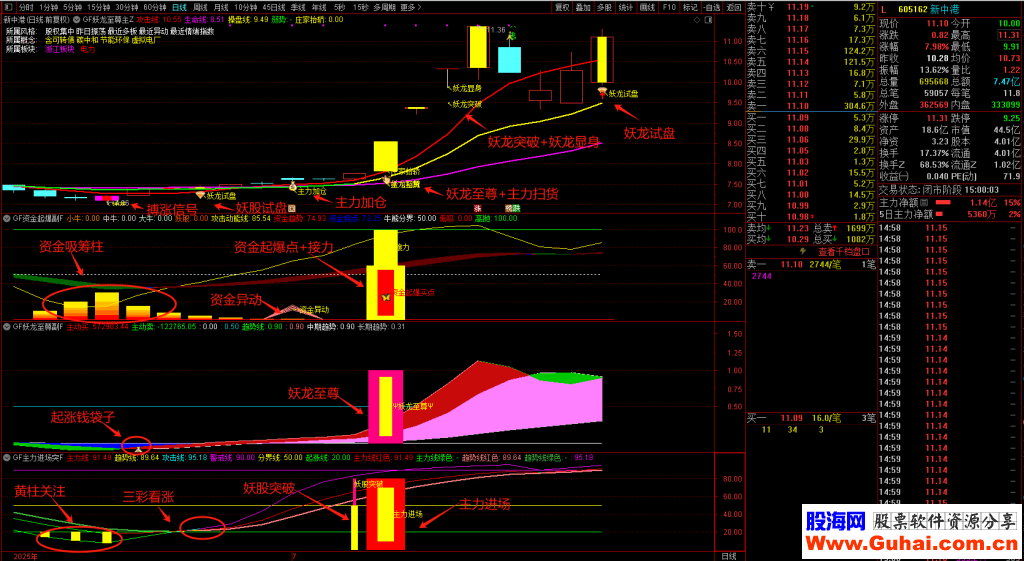Open the 多周期 multi-period view
The height and width of the screenshot is (561, 1024).
tap(385, 8)
